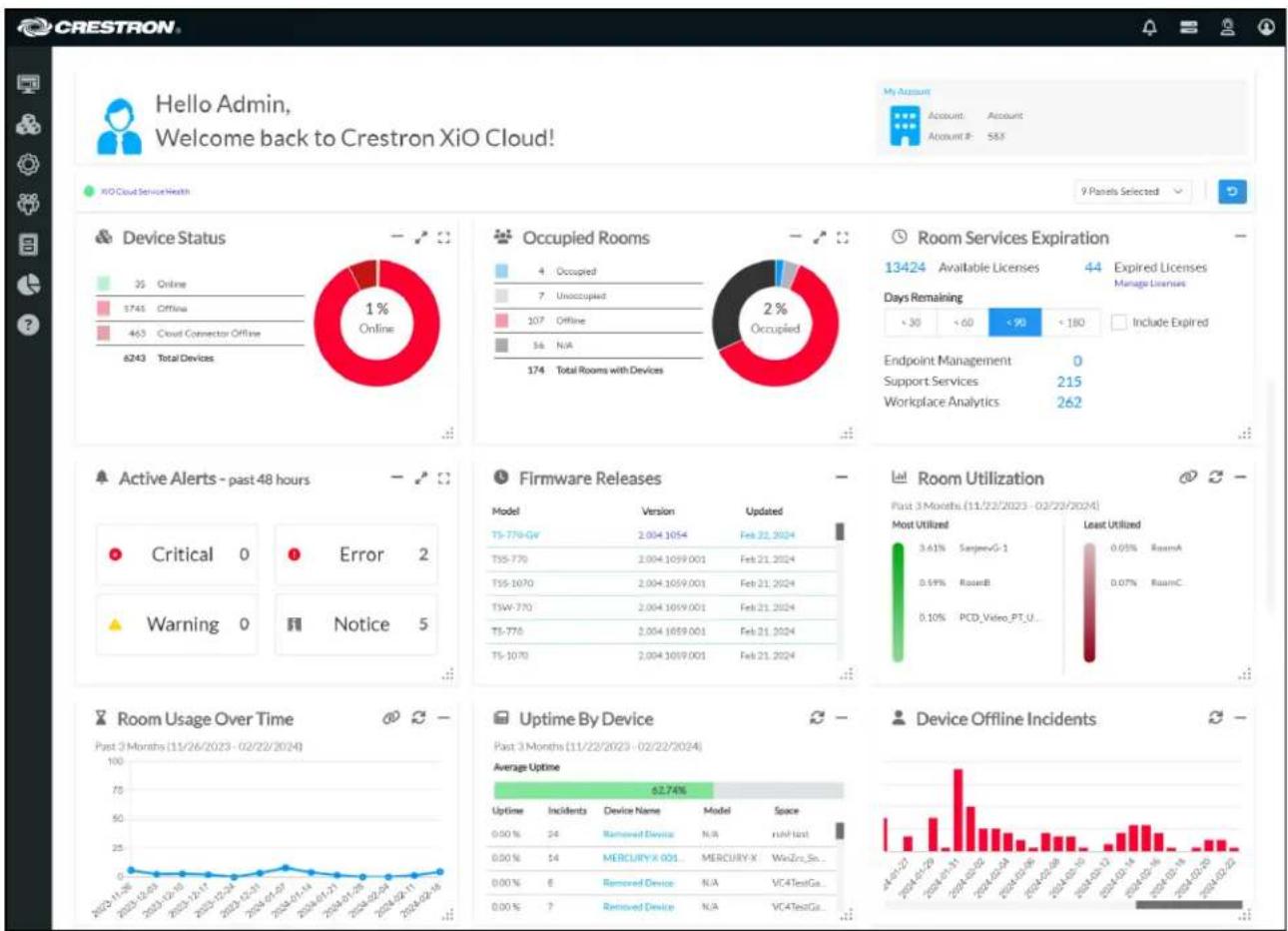Screen dimensions: 1288x931
Task: Click the Device Offline Incidents horizontal scrollbar
Action: coord(1188,905)
